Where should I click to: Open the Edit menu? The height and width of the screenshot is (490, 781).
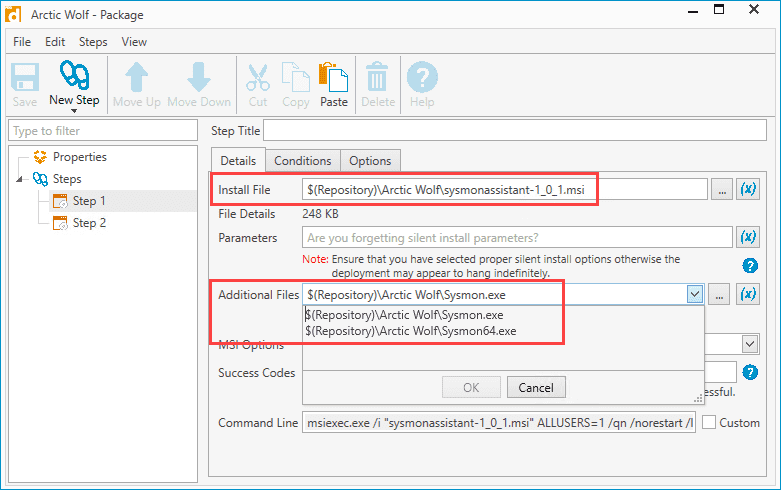tap(55, 42)
